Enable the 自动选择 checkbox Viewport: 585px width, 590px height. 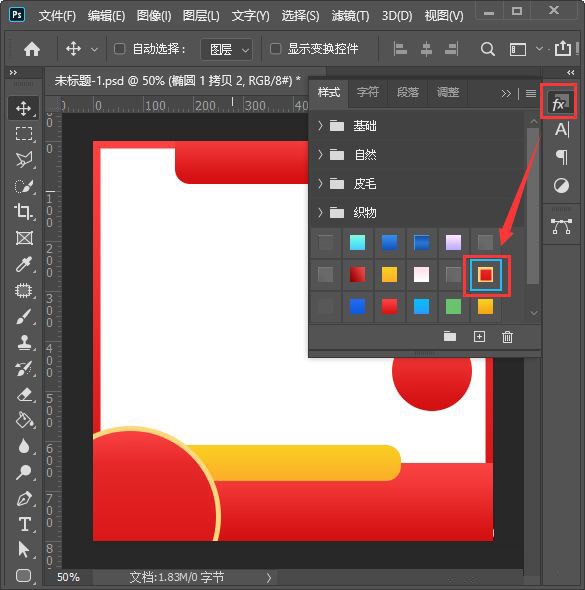(x=120, y=49)
